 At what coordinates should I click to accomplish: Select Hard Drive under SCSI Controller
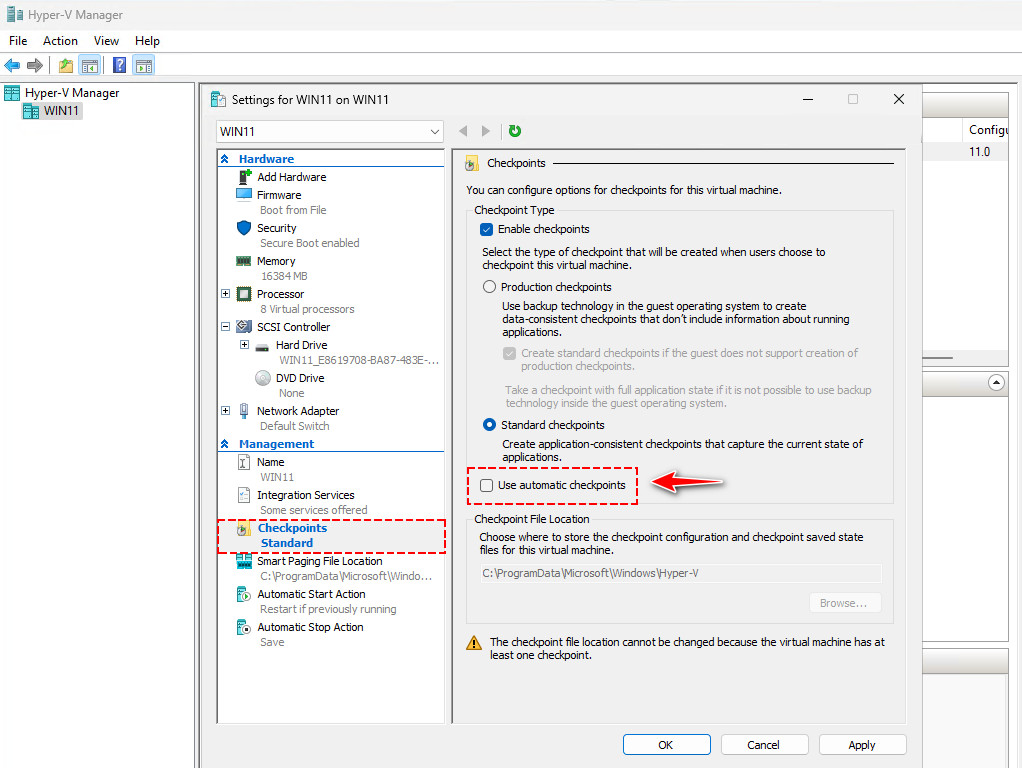(301, 345)
